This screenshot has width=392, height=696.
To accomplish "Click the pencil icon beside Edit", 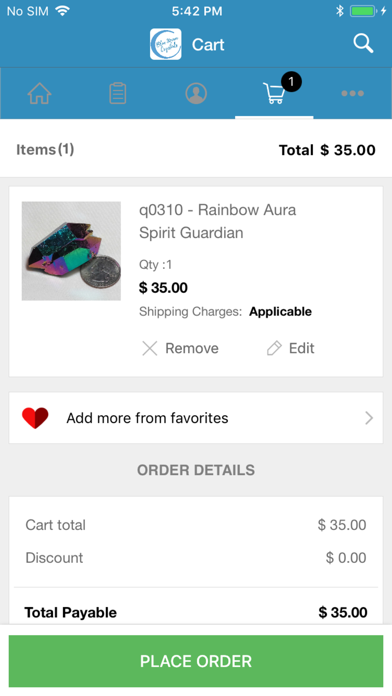I will pyautogui.click(x=274, y=348).
